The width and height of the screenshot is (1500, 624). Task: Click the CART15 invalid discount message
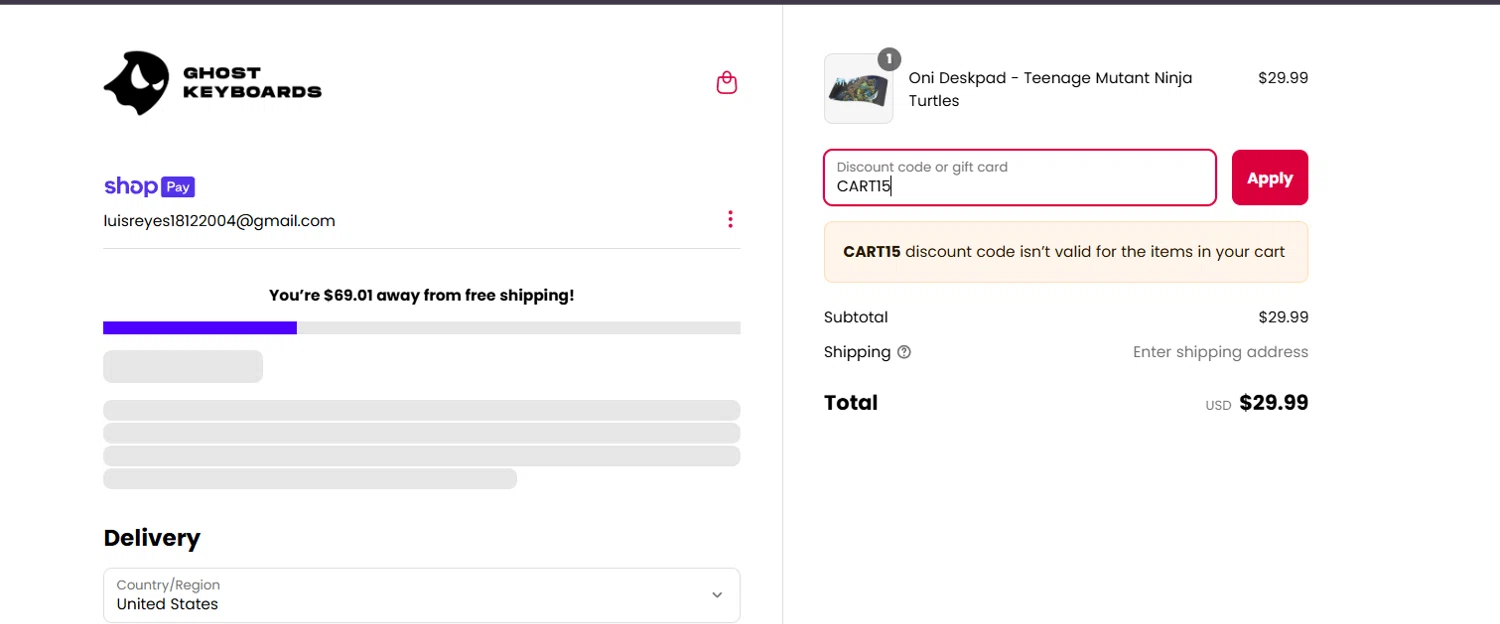(1065, 252)
